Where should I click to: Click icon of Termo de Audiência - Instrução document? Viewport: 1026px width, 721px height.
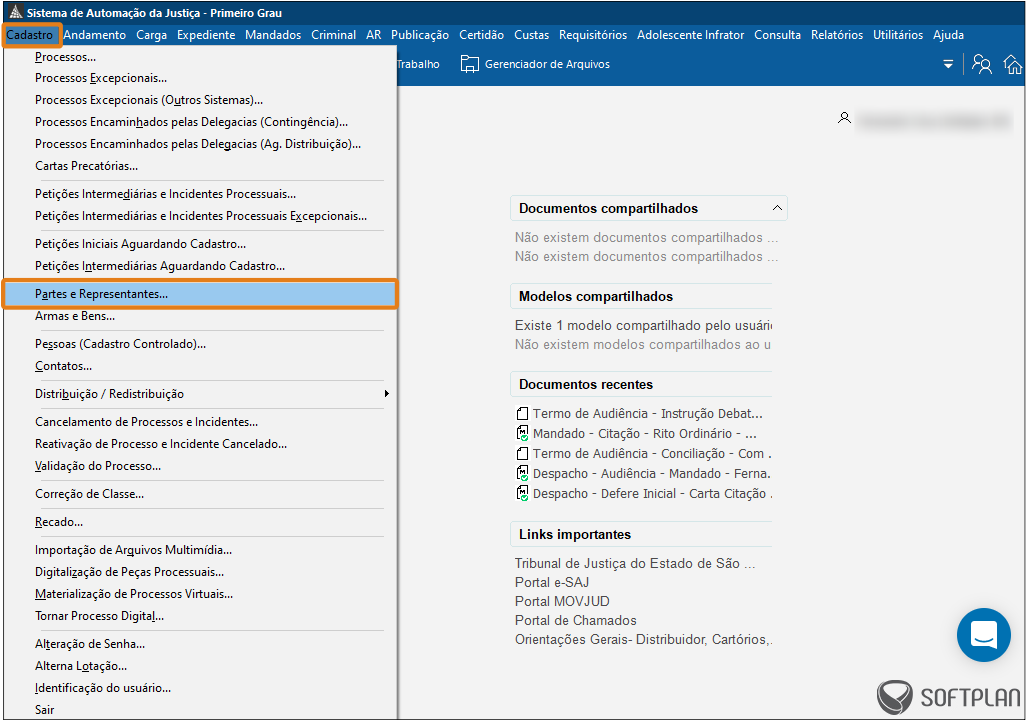tap(522, 413)
